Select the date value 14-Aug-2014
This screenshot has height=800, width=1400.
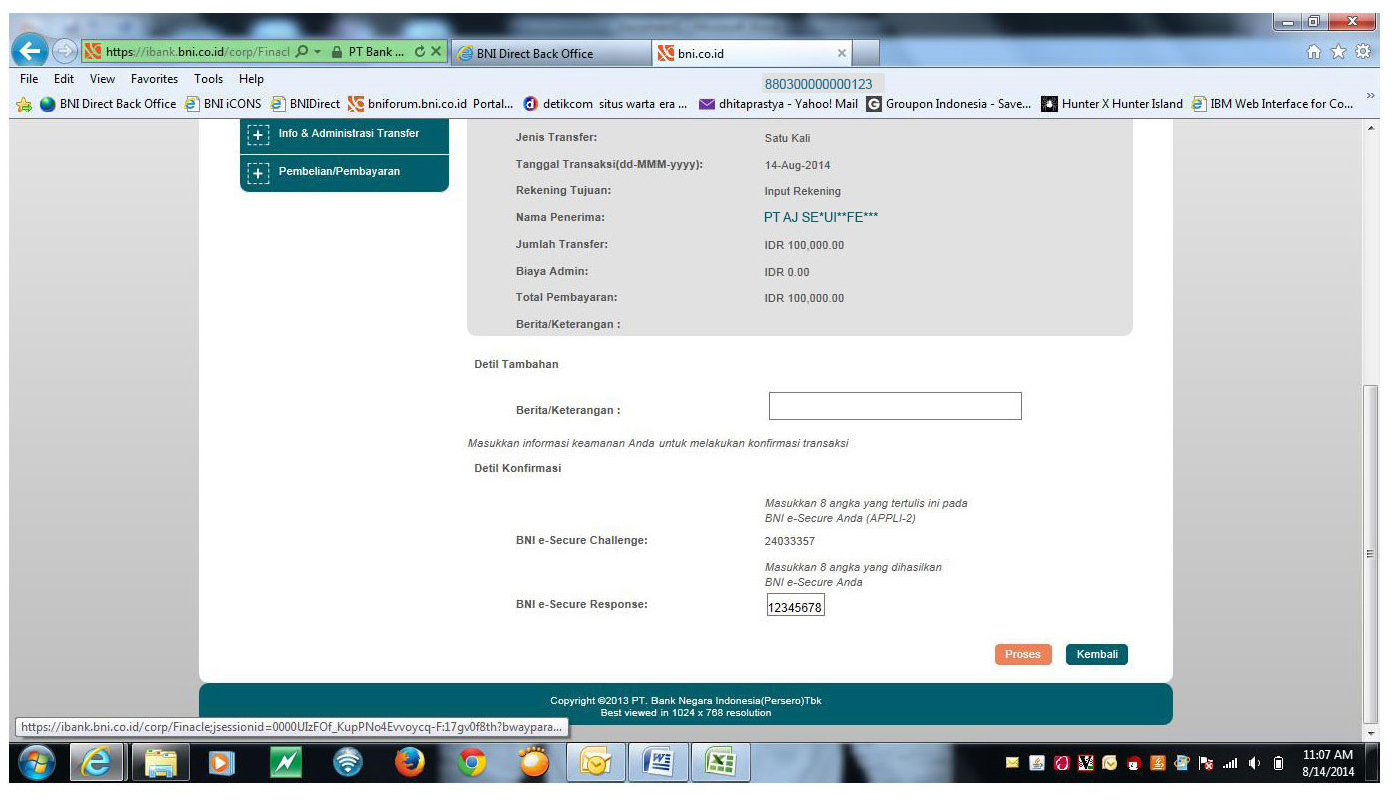798,165
